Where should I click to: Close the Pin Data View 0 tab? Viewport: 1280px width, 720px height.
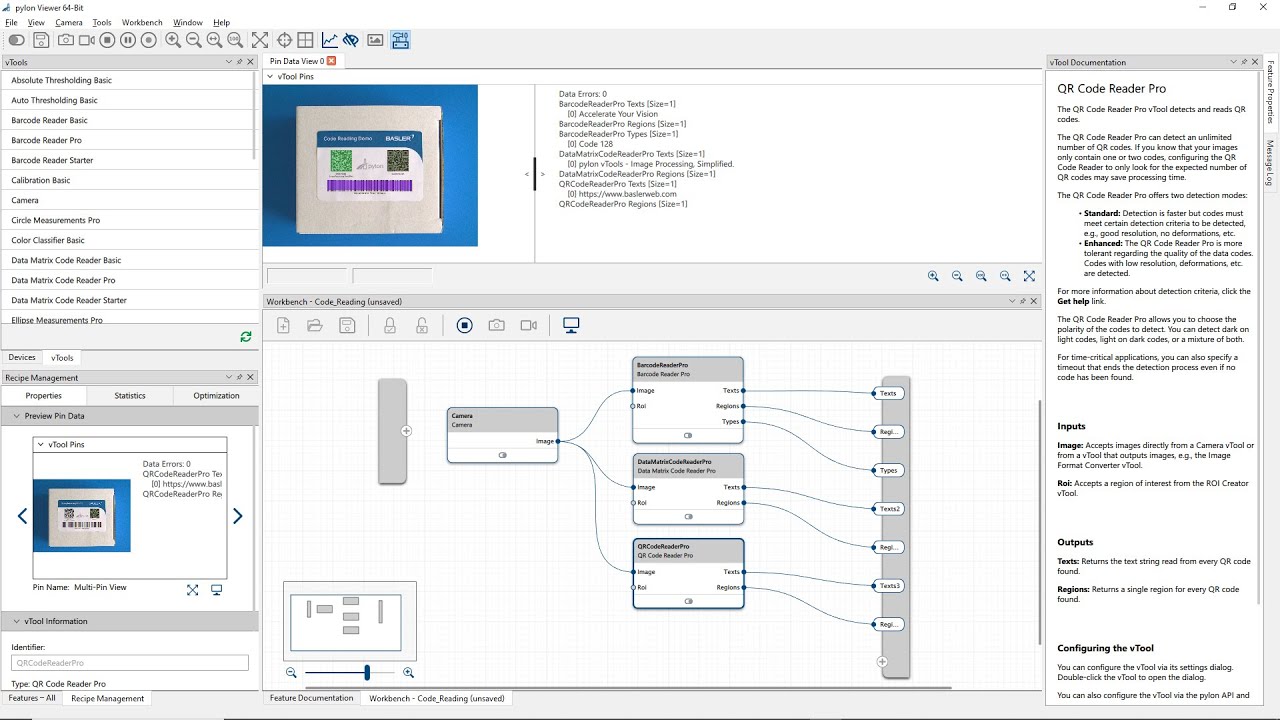click(x=332, y=61)
